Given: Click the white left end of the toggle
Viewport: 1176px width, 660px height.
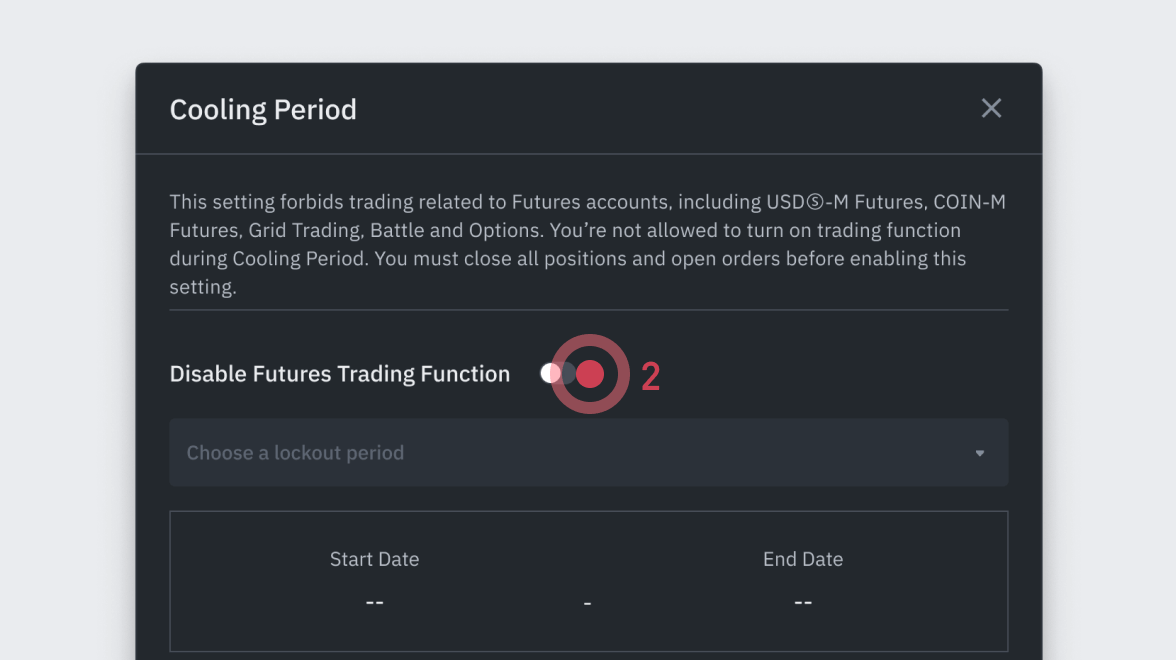Looking at the screenshot, I should (549, 373).
